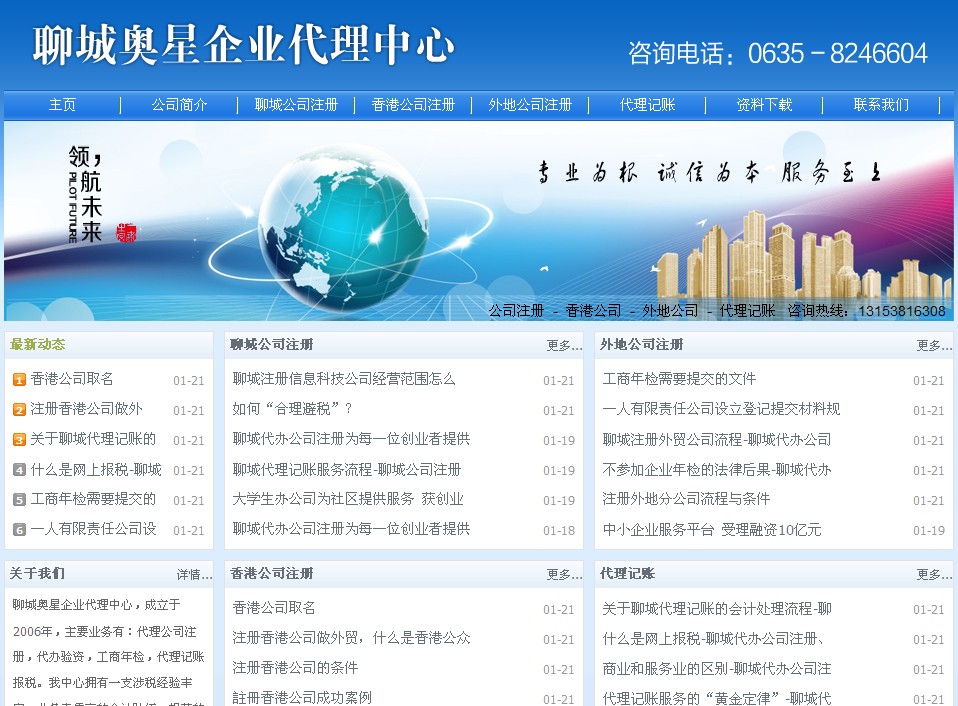This screenshot has width=958, height=706.
Task: Open 更多... in the 聊城公司注册 section
Action: [563, 344]
